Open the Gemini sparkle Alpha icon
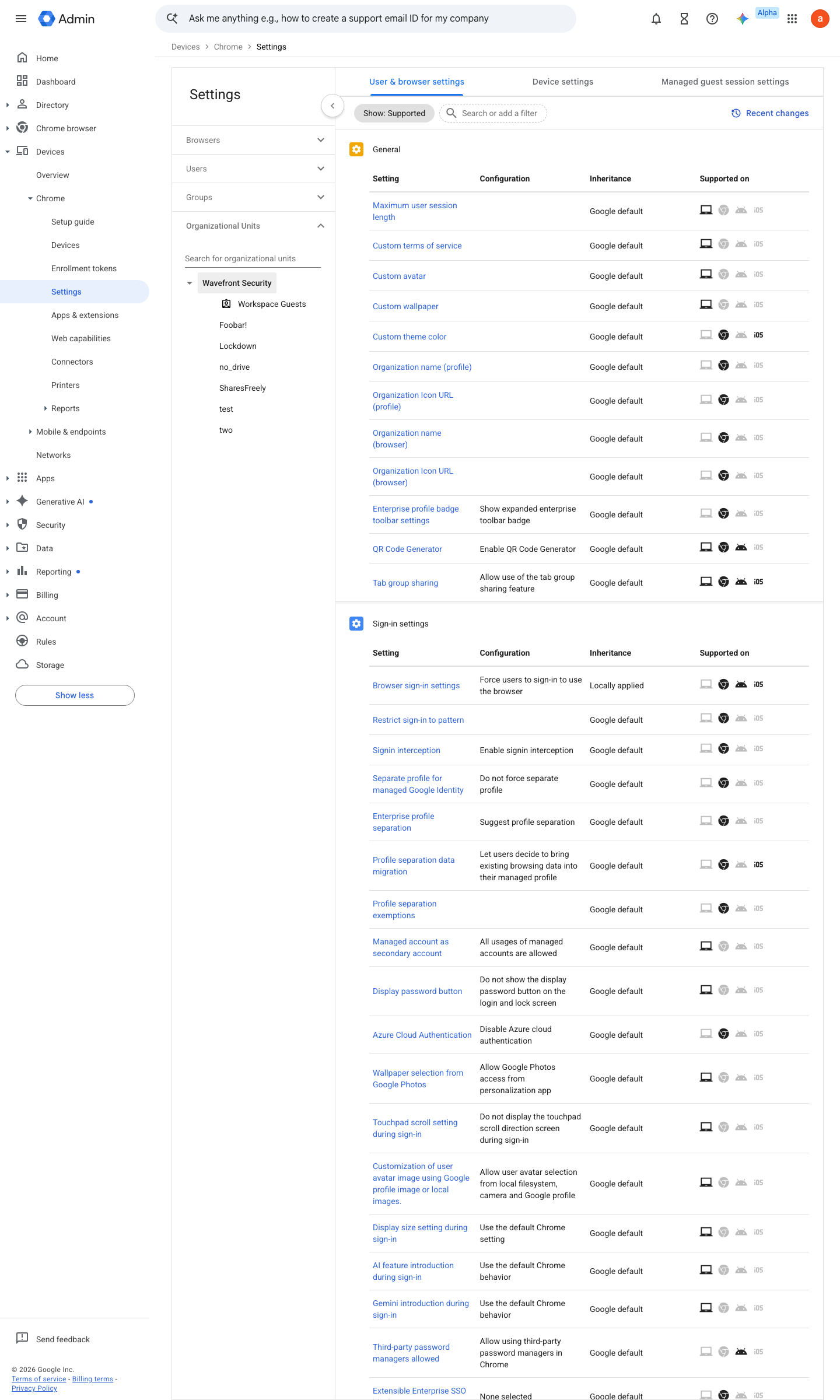 point(743,19)
